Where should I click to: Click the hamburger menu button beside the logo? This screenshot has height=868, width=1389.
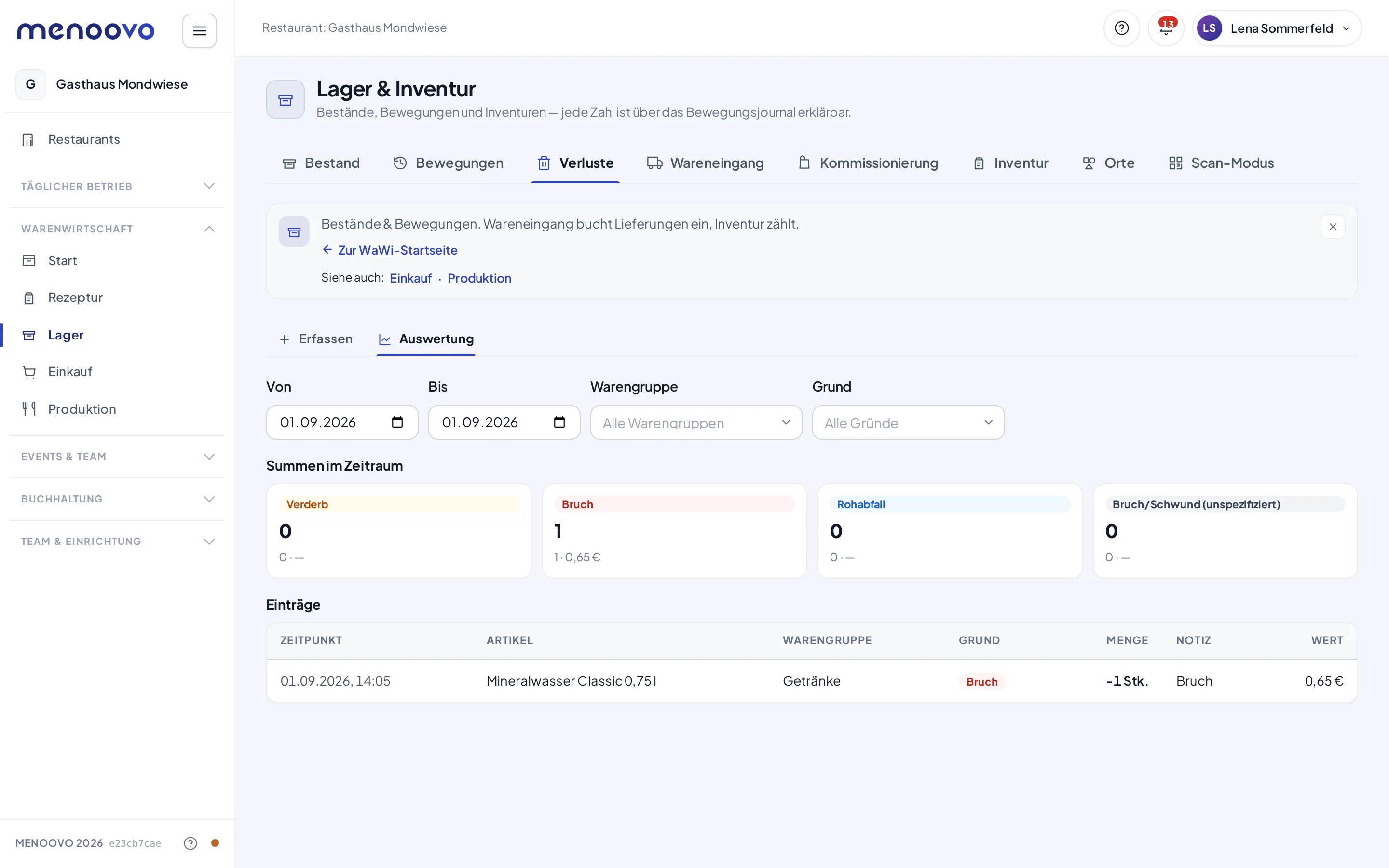[x=199, y=31]
